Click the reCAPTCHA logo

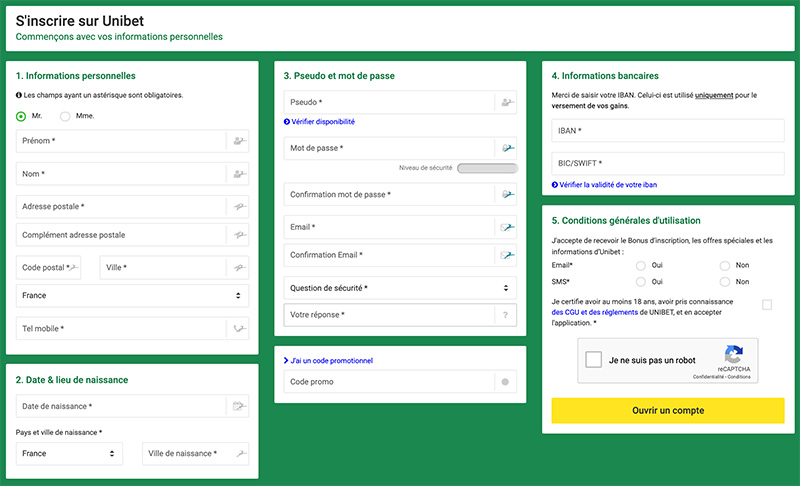734,353
